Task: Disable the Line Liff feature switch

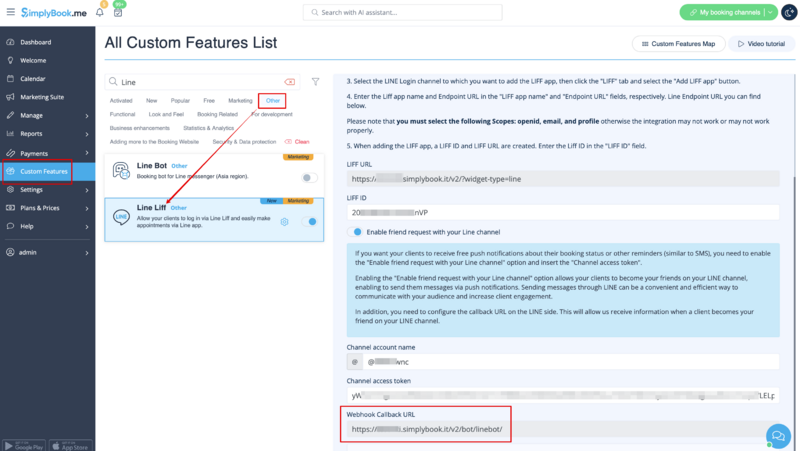Action: 309,221
